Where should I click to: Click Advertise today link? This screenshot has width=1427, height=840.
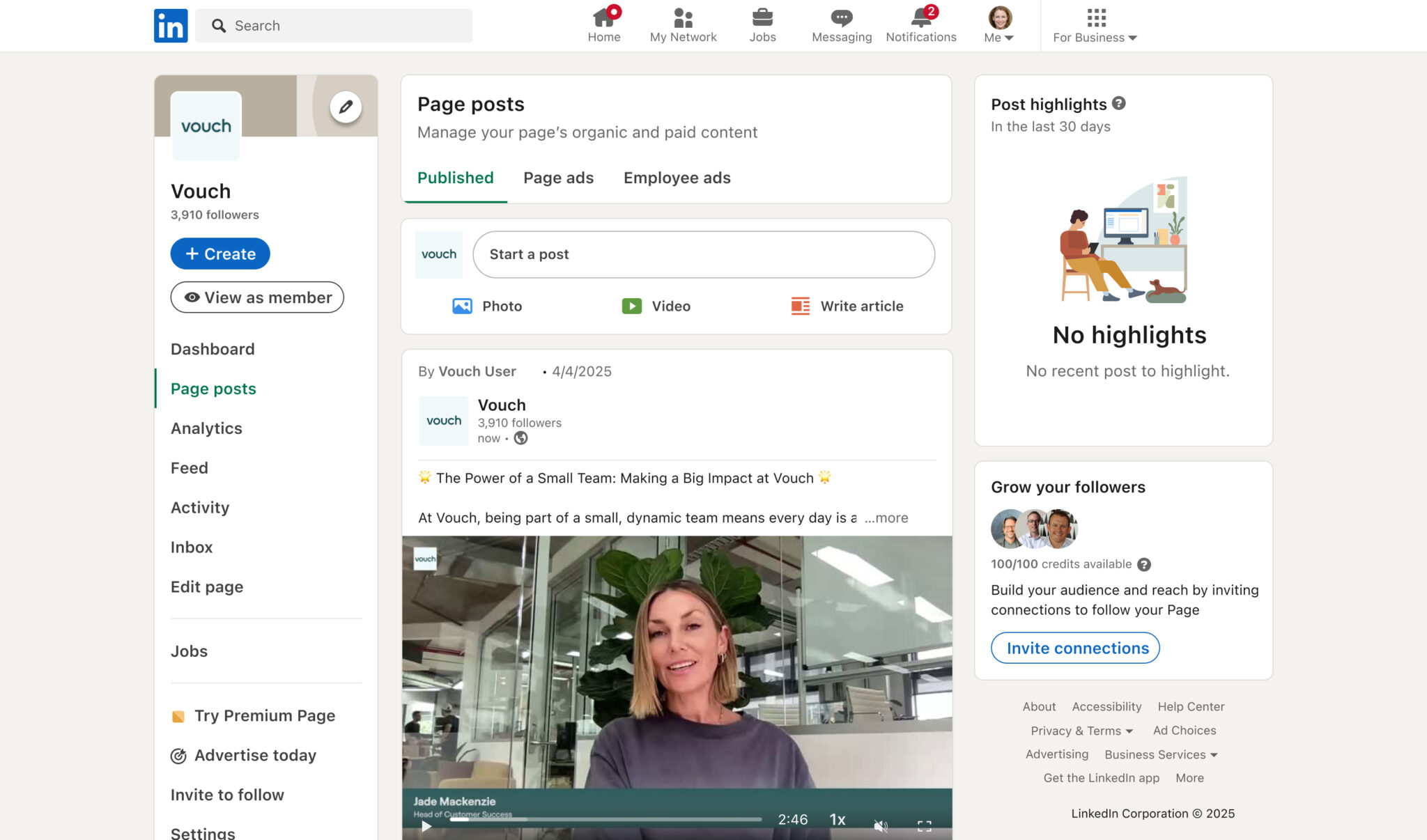click(x=244, y=756)
